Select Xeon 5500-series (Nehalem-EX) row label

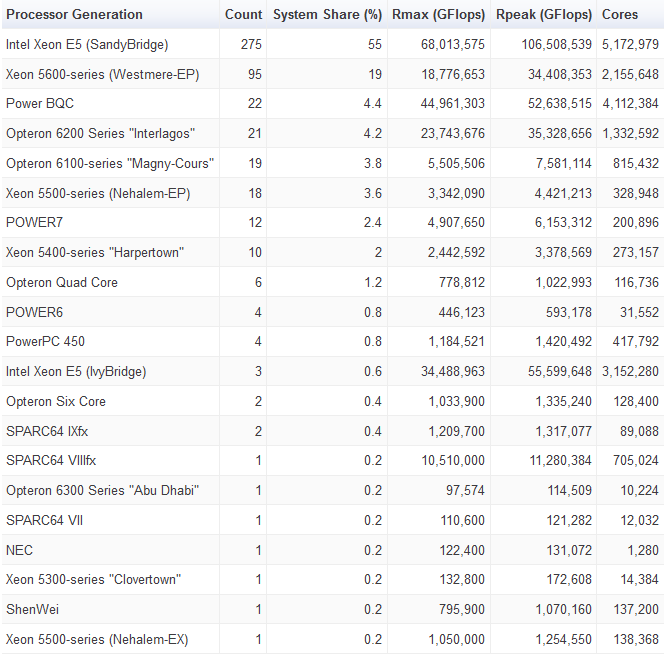97,639
